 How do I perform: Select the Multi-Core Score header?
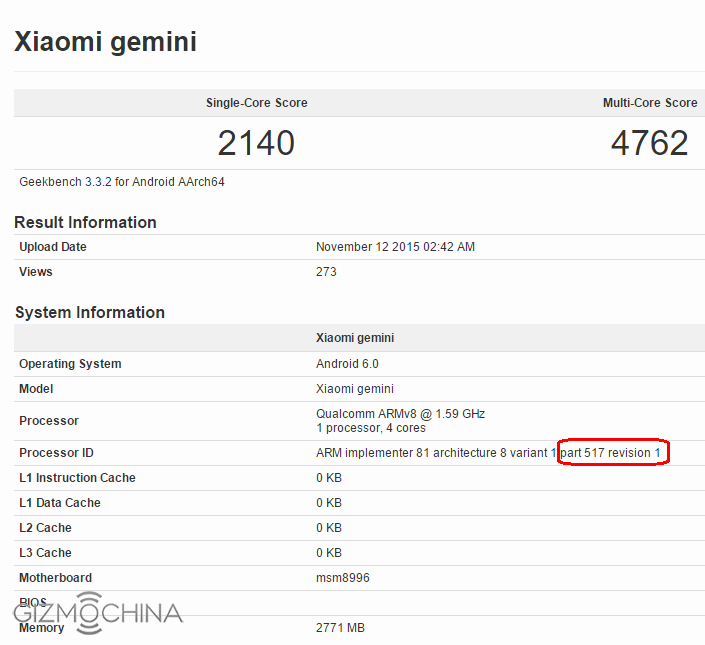pyautogui.click(x=650, y=103)
